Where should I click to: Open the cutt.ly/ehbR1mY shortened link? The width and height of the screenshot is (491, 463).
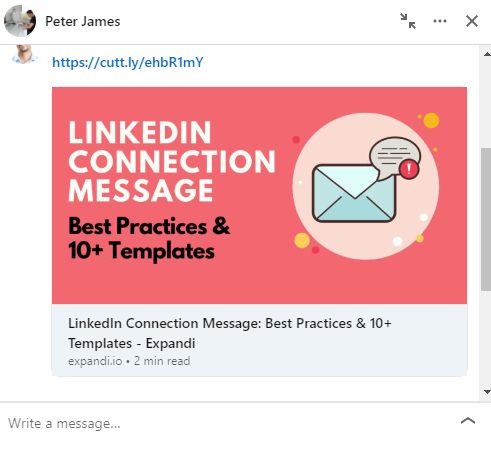pos(128,62)
